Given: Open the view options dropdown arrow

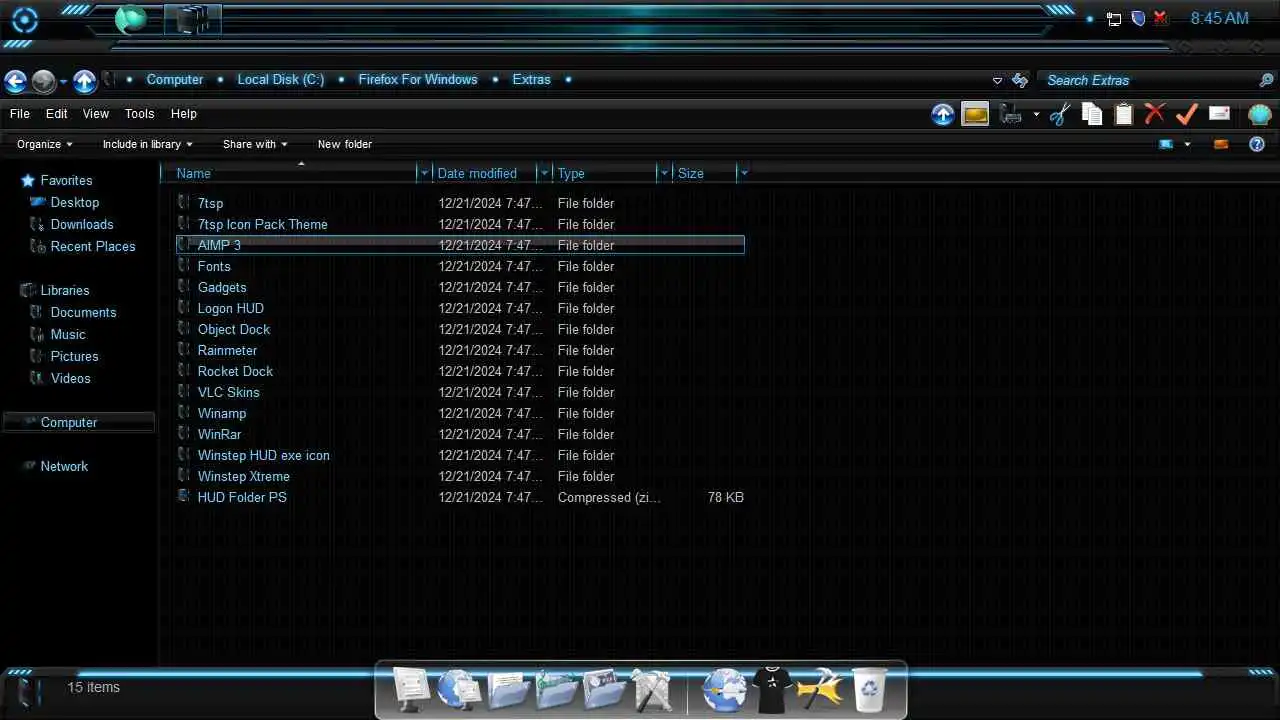Looking at the screenshot, I should point(1187,144).
